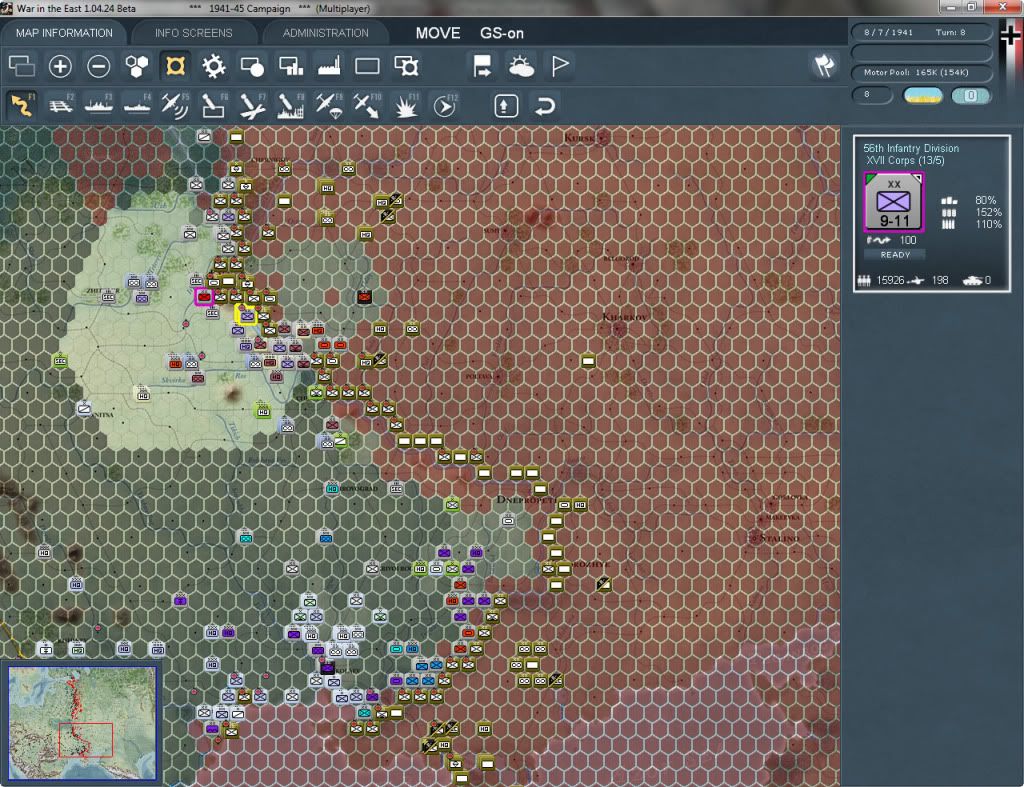Click the overlapping windows icon in toolbar
This screenshot has height=787, width=1024.
(x=22, y=66)
